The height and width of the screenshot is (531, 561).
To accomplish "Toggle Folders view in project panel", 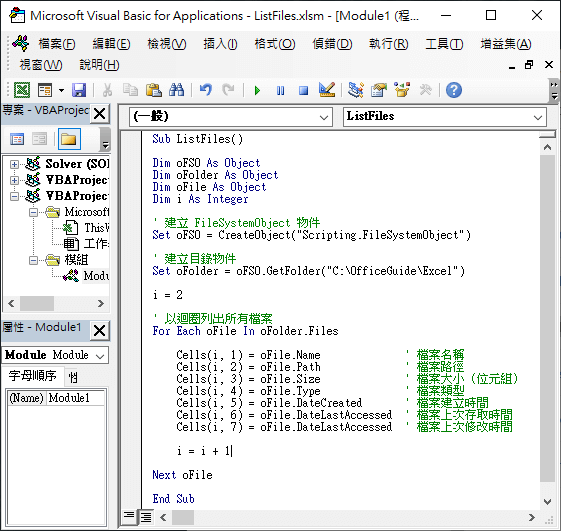I will click(x=69, y=139).
